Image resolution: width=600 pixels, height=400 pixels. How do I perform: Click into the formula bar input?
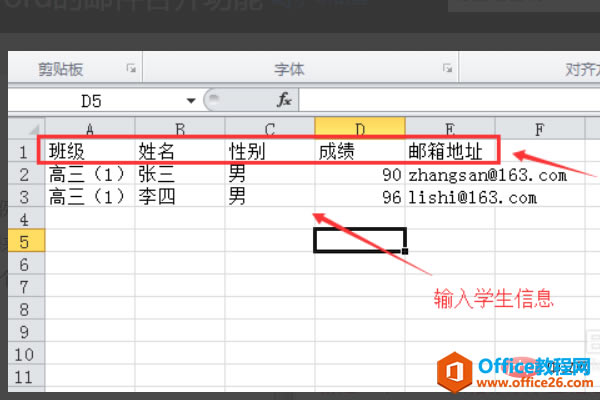coord(449,101)
